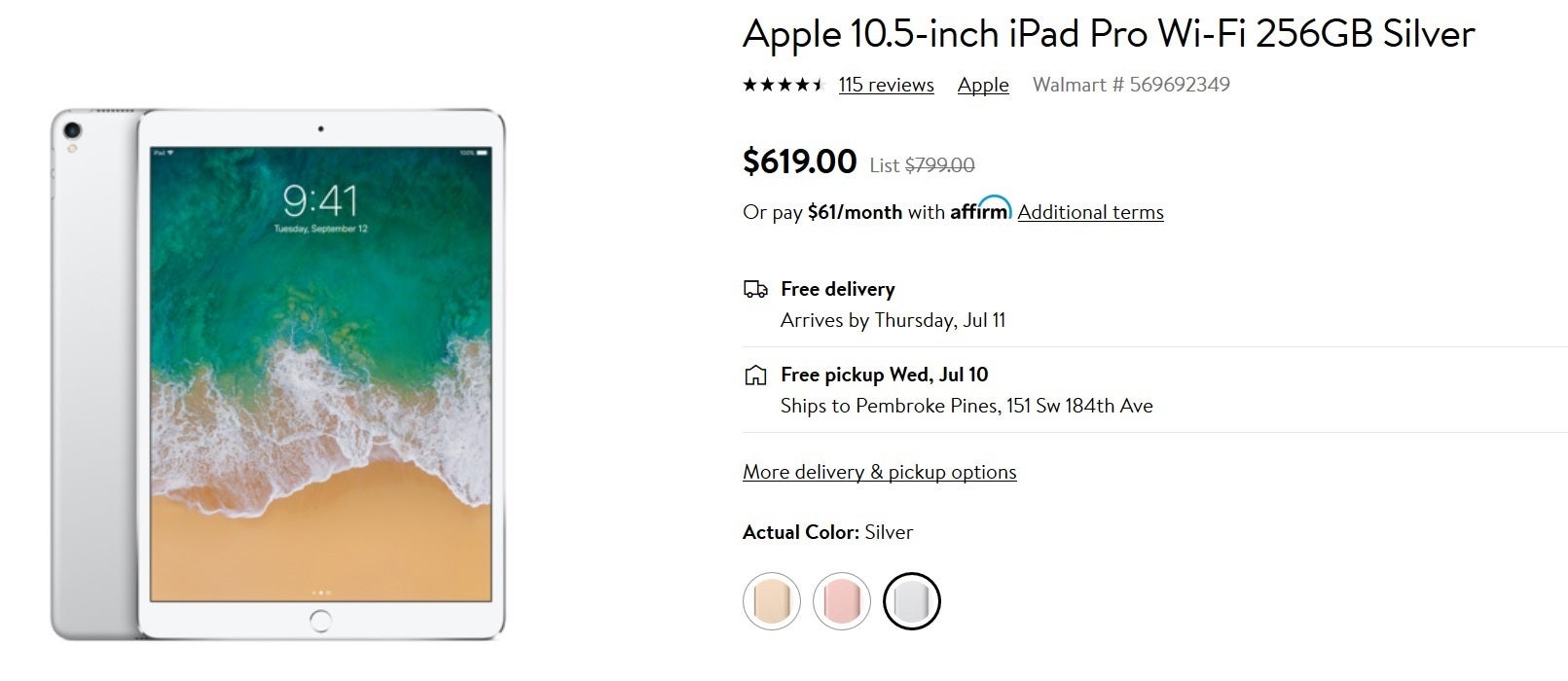Click the delivery truck icon

(x=755, y=289)
